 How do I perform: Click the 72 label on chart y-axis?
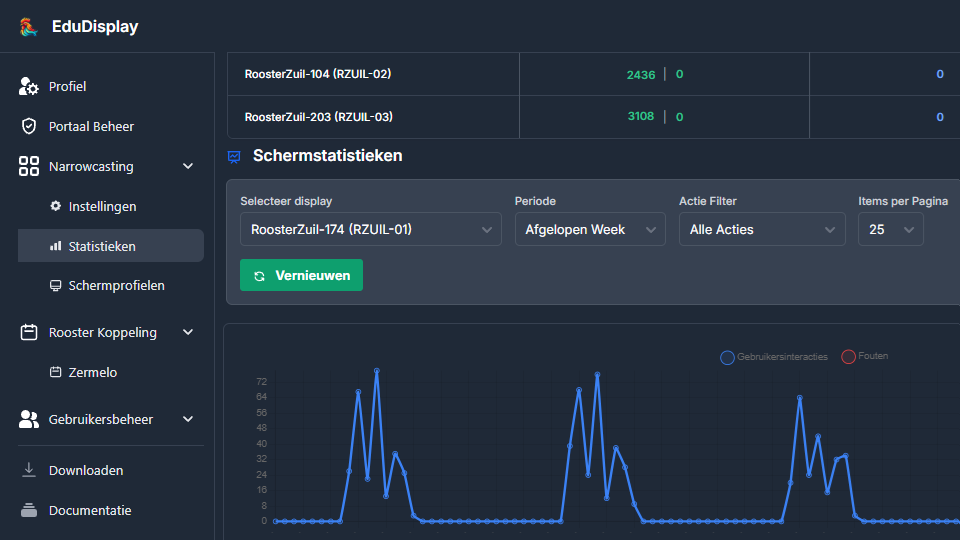pos(261,381)
